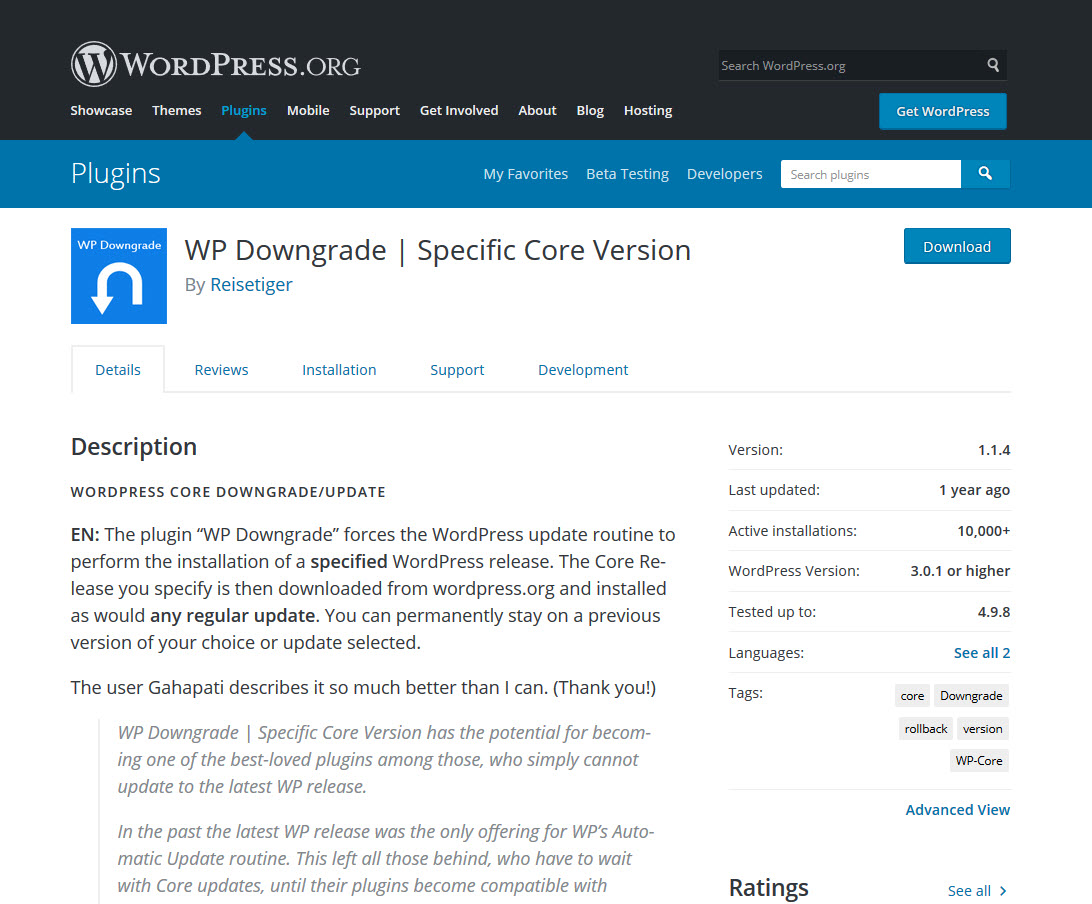Select the version tag

click(x=983, y=728)
